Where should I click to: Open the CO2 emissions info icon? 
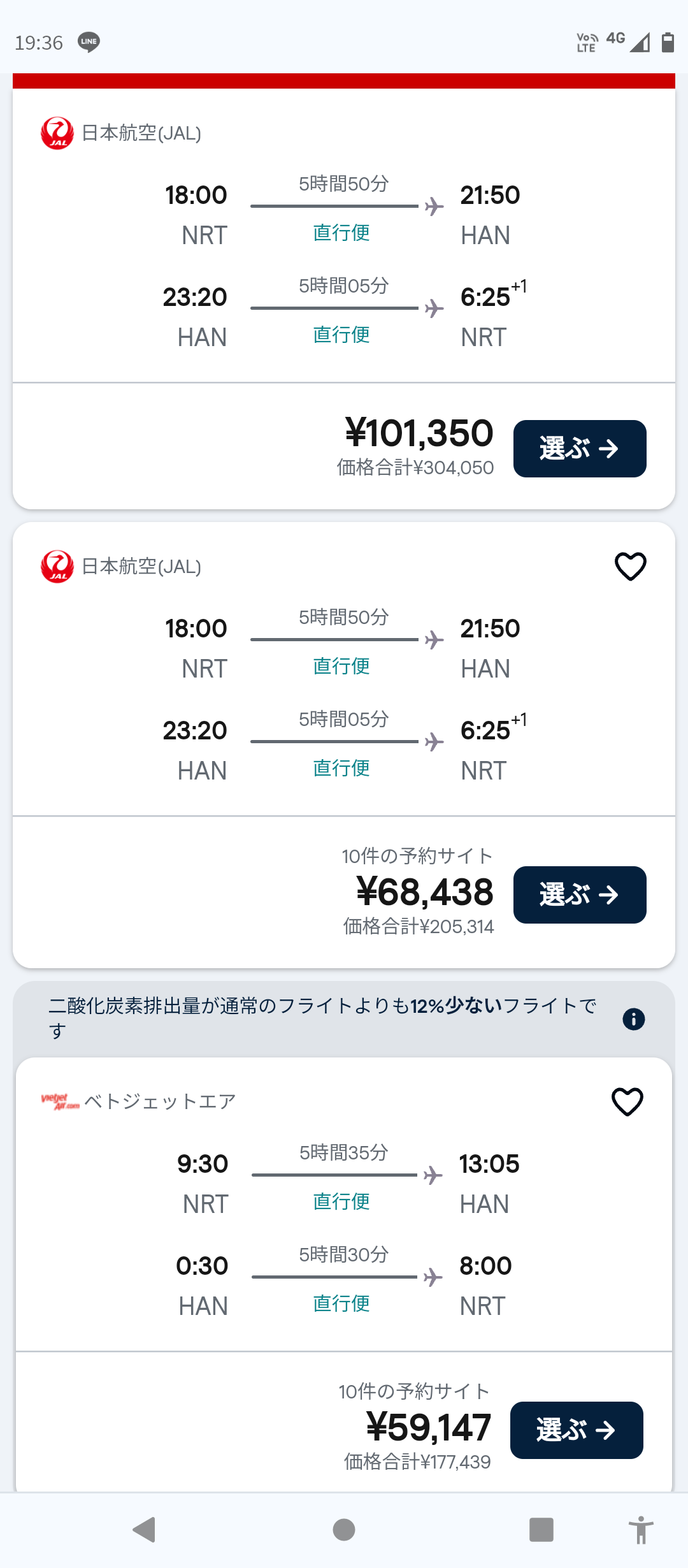click(633, 1019)
